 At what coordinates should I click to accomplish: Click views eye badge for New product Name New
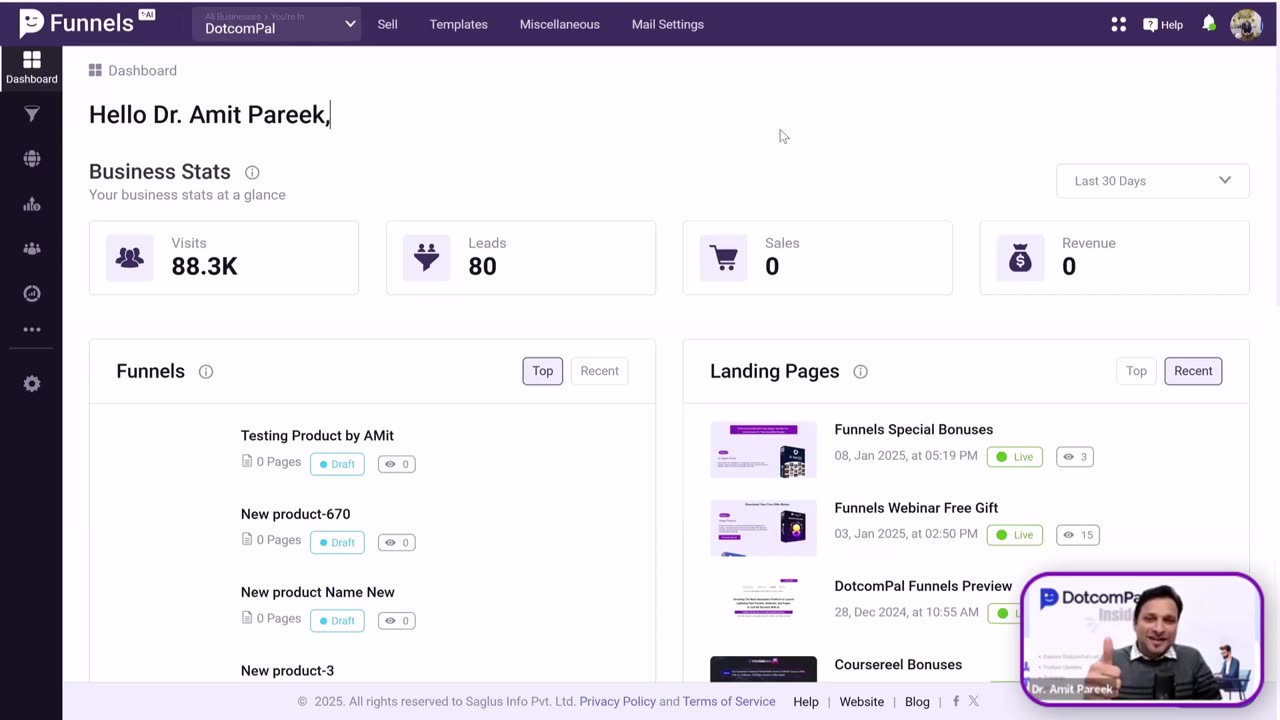396,620
